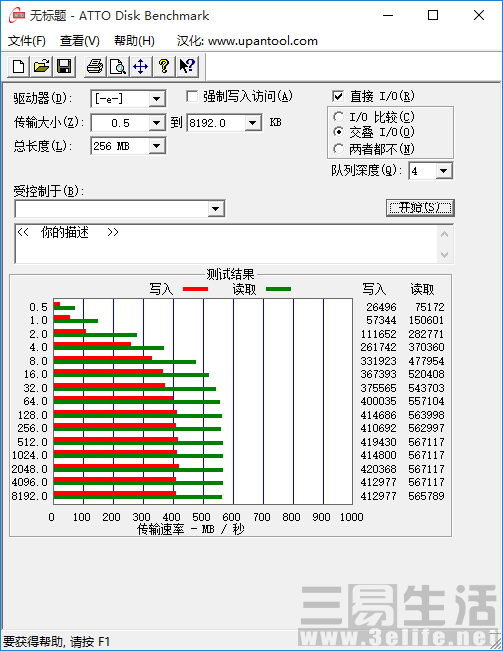503x651 pixels.
Task: Expand the 受控制于 combo box
Action: 215,208
